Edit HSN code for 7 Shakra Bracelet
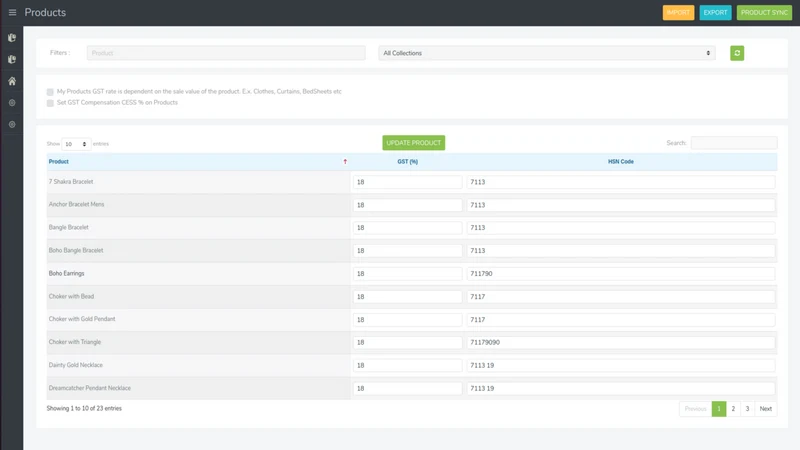 pyautogui.click(x=620, y=182)
